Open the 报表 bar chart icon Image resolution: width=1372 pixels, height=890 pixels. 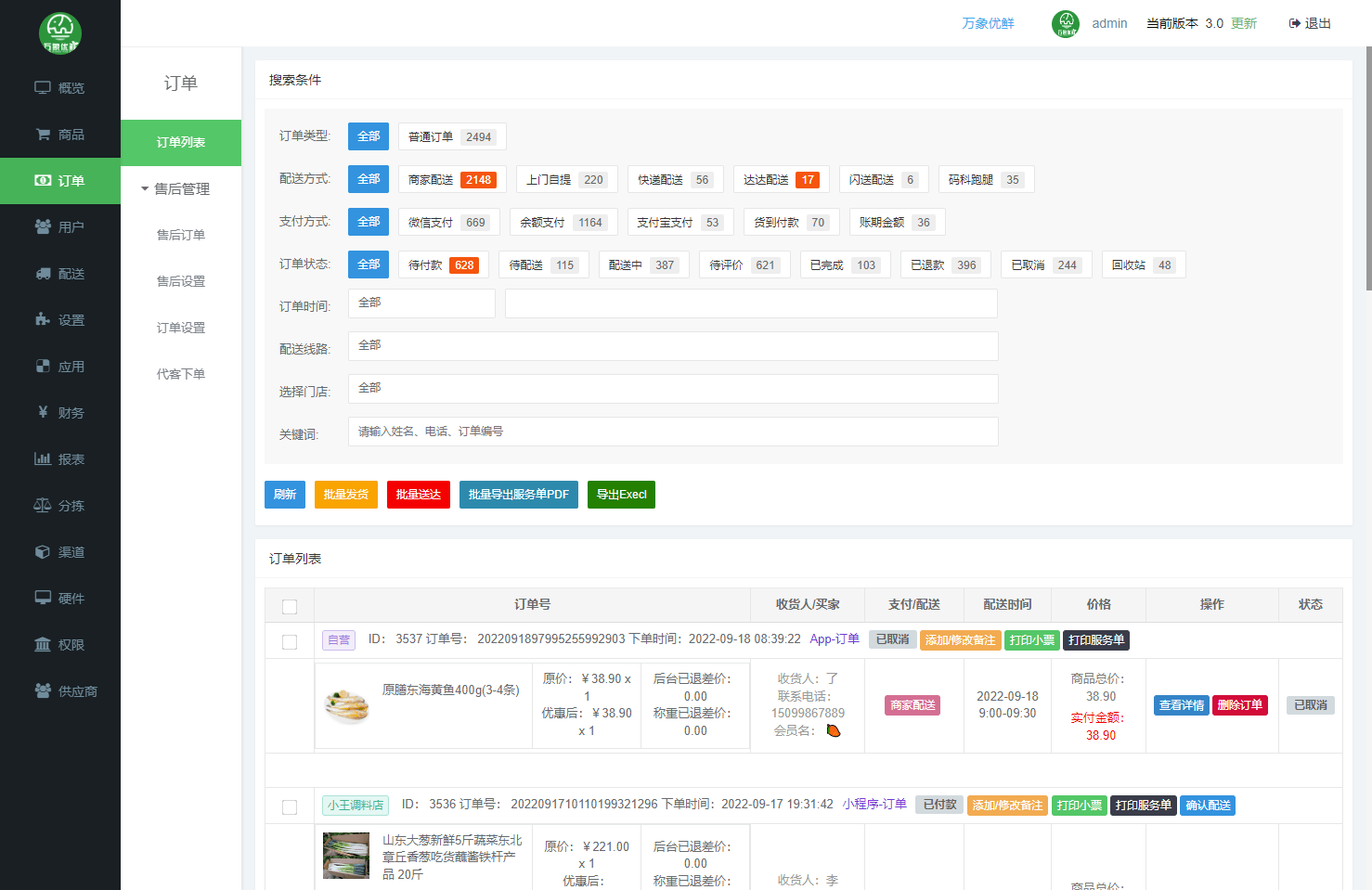coord(43,459)
